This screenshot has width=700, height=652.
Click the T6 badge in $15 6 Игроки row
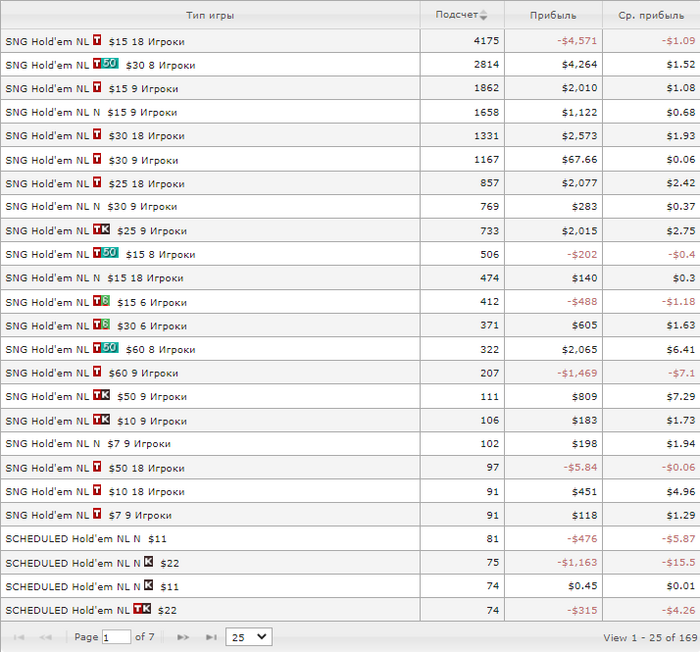pyautogui.click(x=101, y=301)
